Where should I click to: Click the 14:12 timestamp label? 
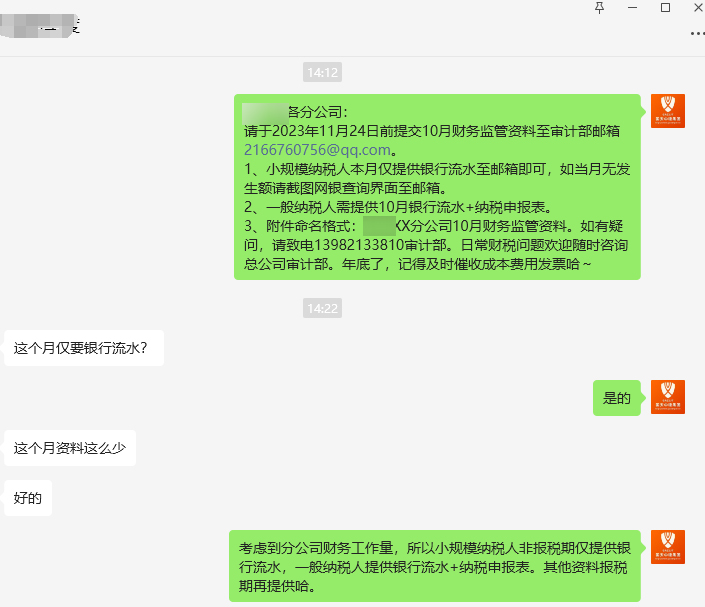pos(322,72)
